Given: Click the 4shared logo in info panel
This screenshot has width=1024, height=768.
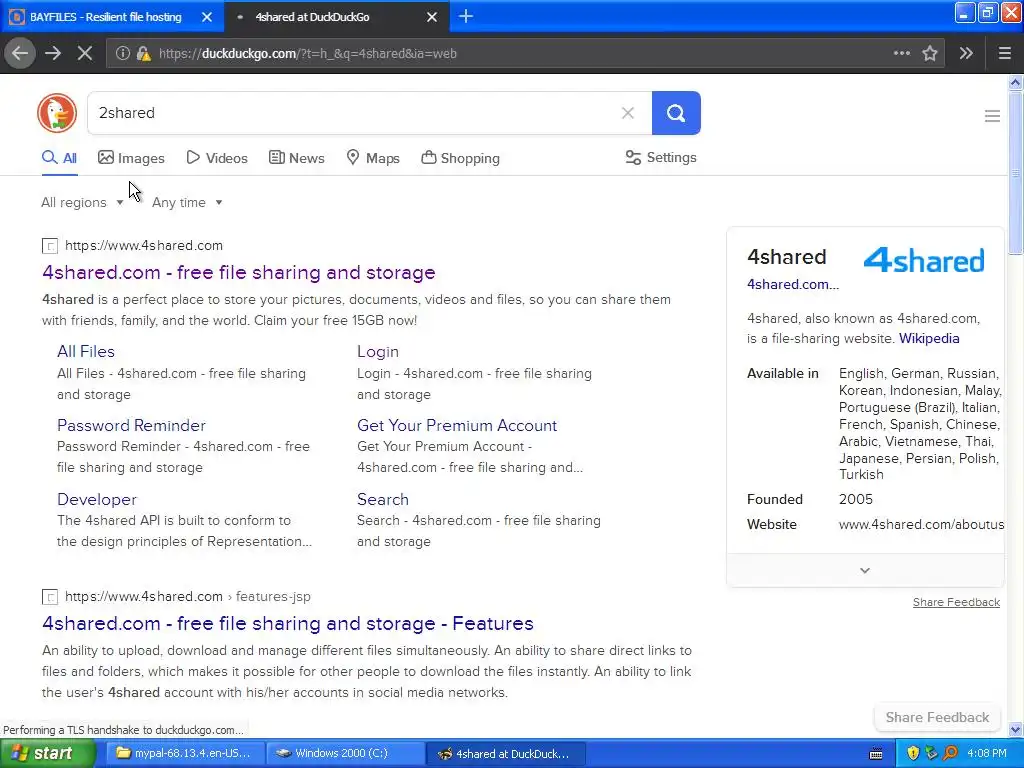Looking at the screenshot, I should [x=923, y=261].
